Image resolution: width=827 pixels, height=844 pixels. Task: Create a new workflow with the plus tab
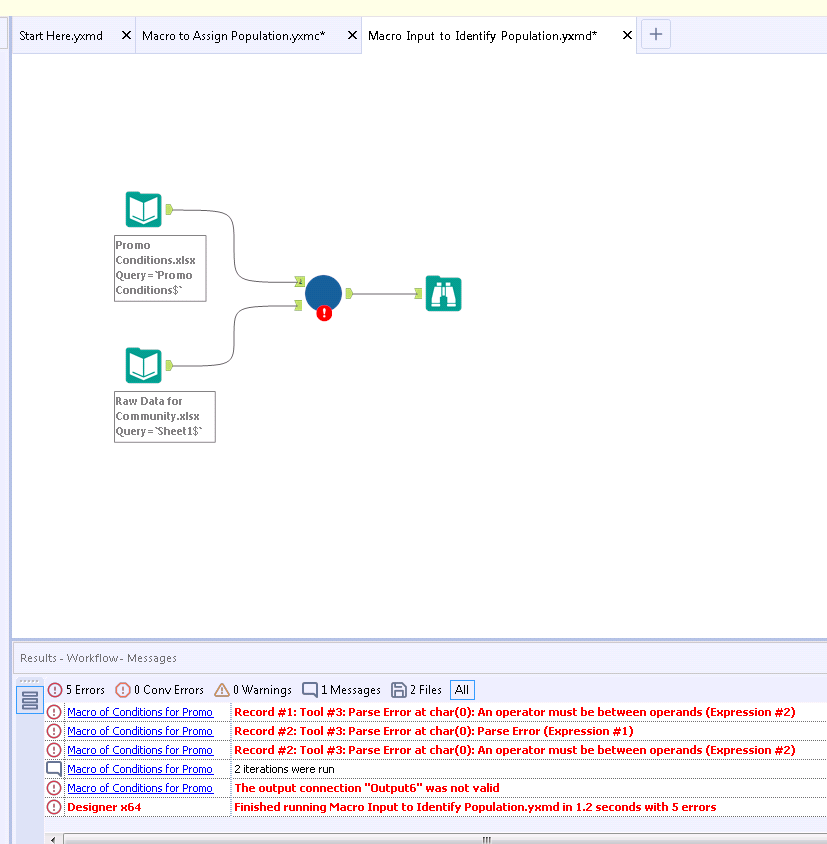(x=655, y=34)
